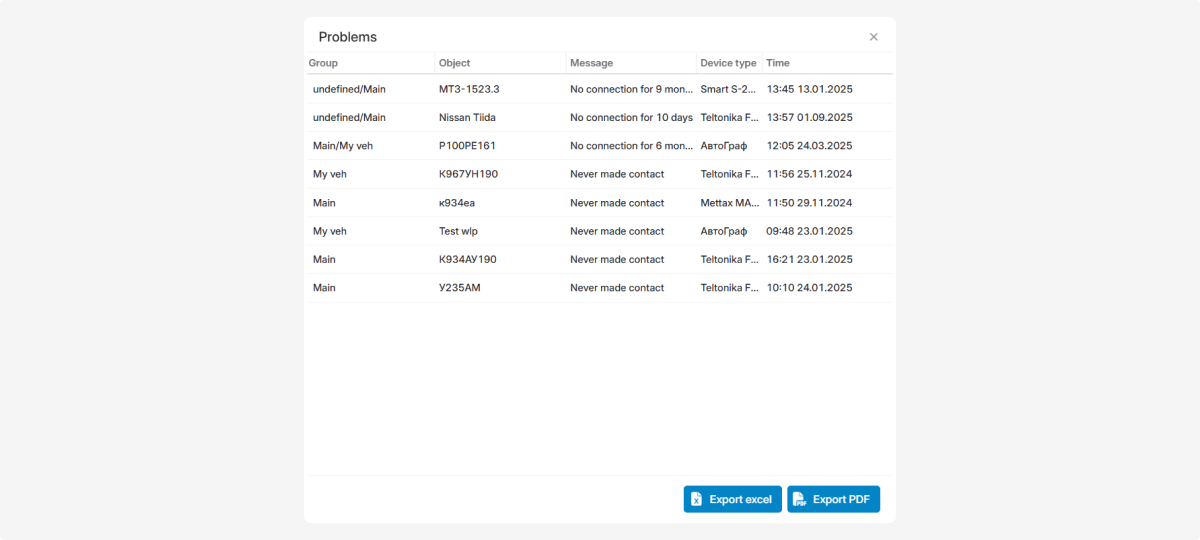
Task: Open the P100PE161 object entry
Action: [467, 146]
